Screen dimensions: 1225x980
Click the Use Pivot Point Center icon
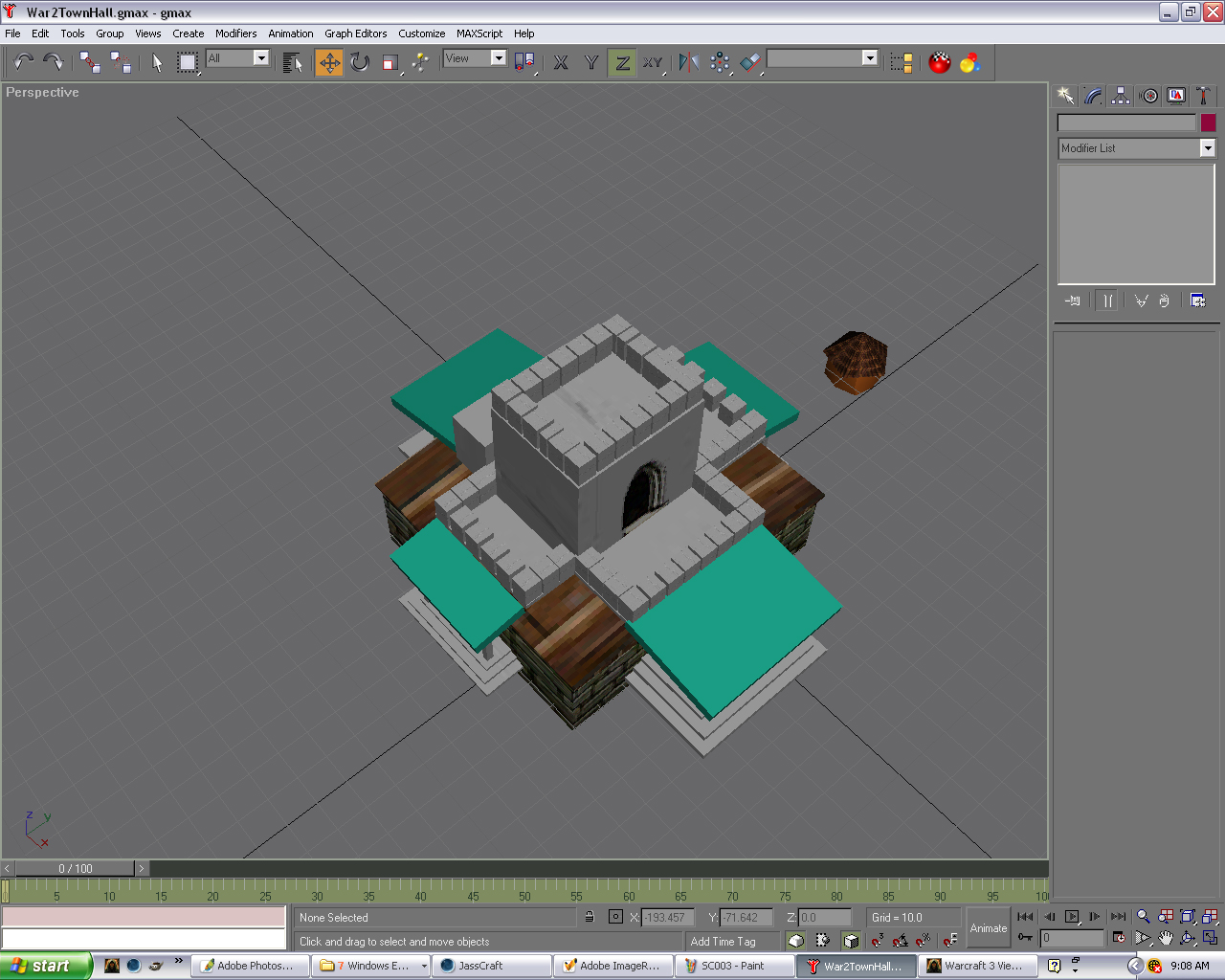coord(524,62)
